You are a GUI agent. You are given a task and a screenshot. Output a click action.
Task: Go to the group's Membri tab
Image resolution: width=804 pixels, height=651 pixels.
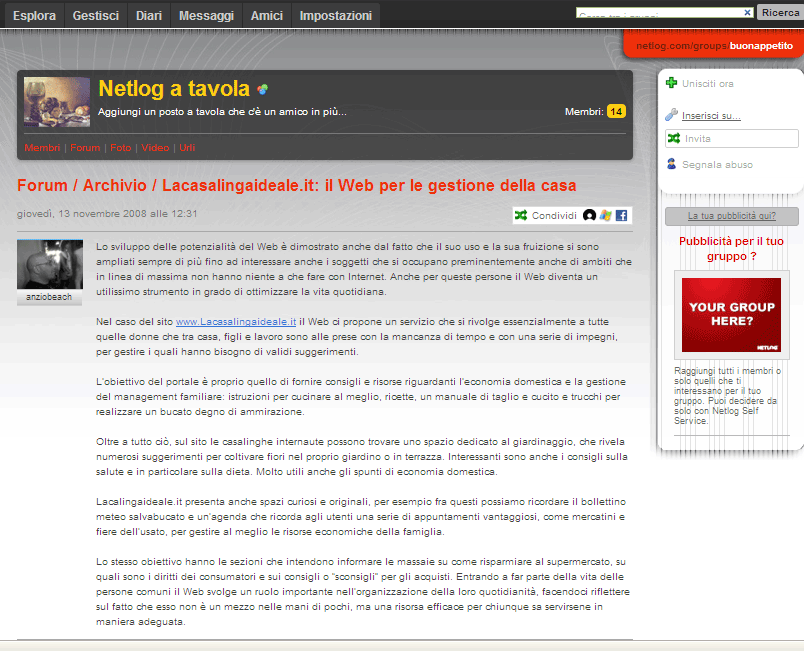42,148
